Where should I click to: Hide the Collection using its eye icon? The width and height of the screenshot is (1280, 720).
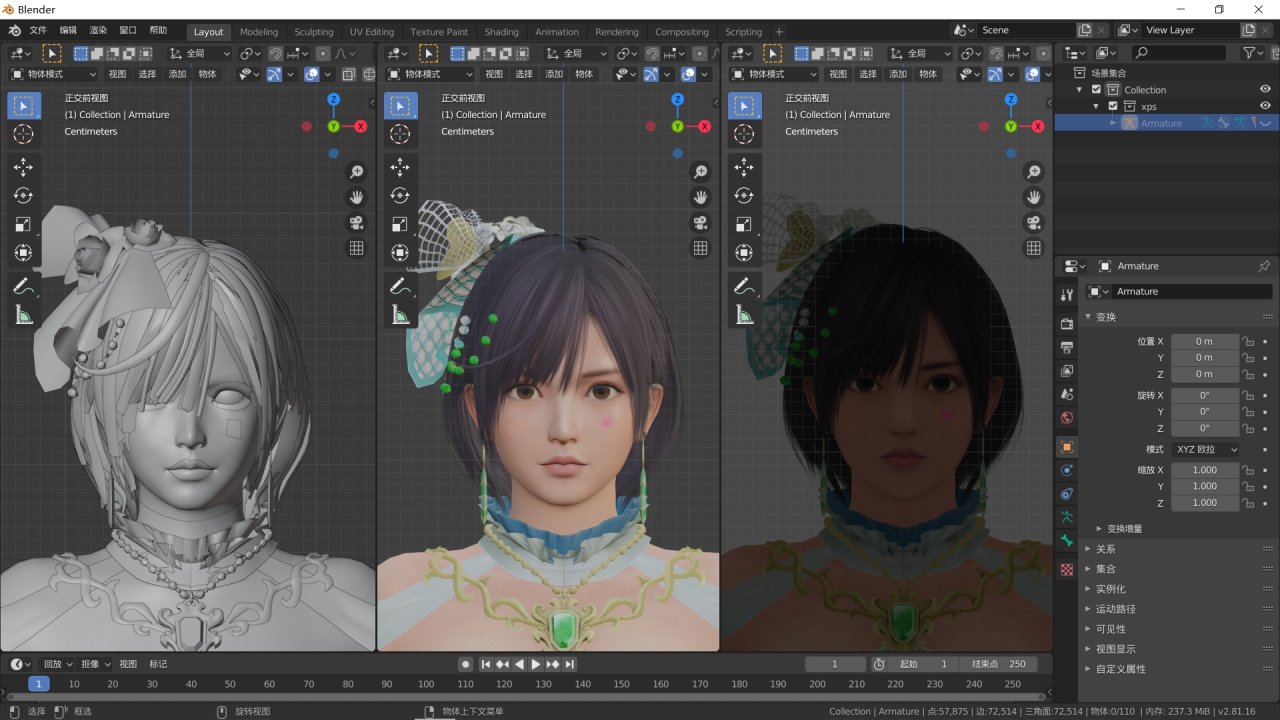tap(1265, 90)
